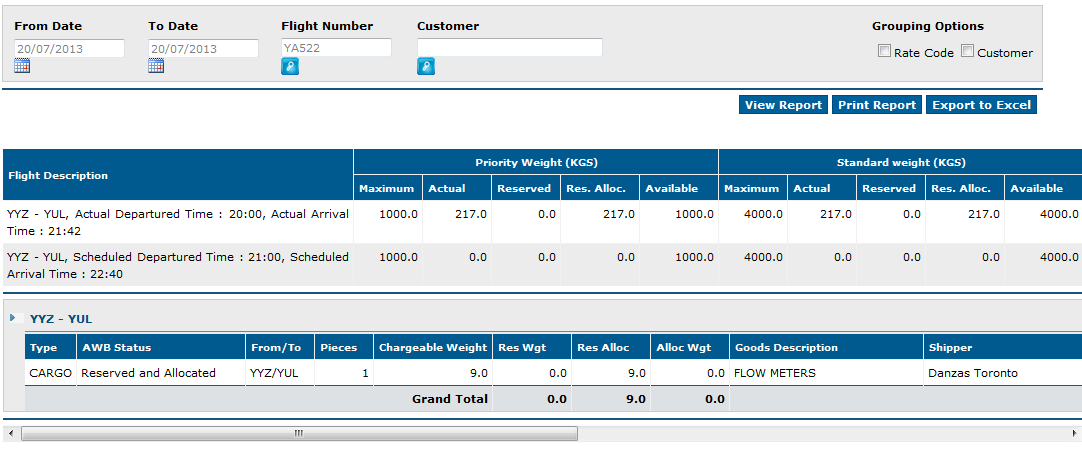Screen dimensions: 1082x449
Task: Click the scrollbar right arrow
Action: [x=1076, y=433]
